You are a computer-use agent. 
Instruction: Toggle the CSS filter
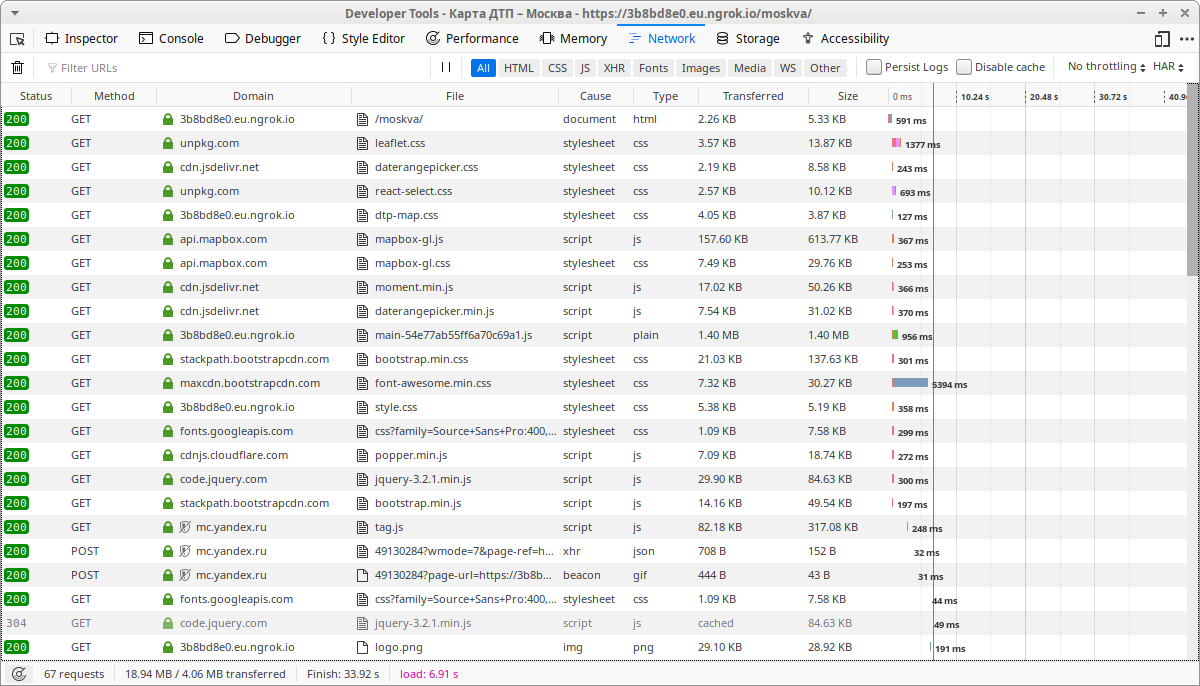(558, 68)
